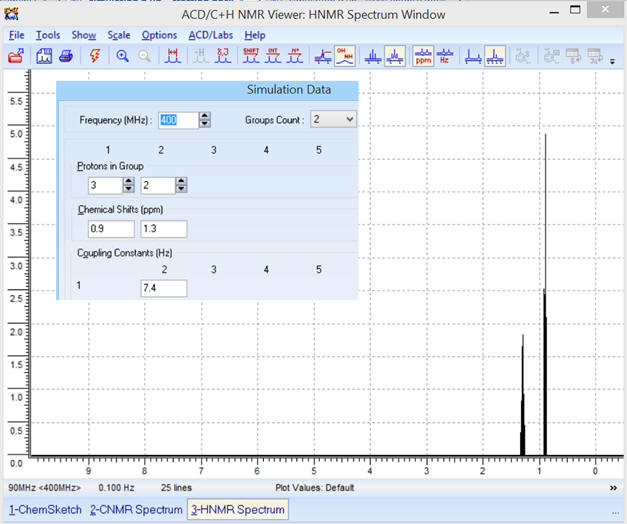Increase frequency with the up spinner arrow
Viewport: 627px width, 524px height.
[x=205, y=116]
